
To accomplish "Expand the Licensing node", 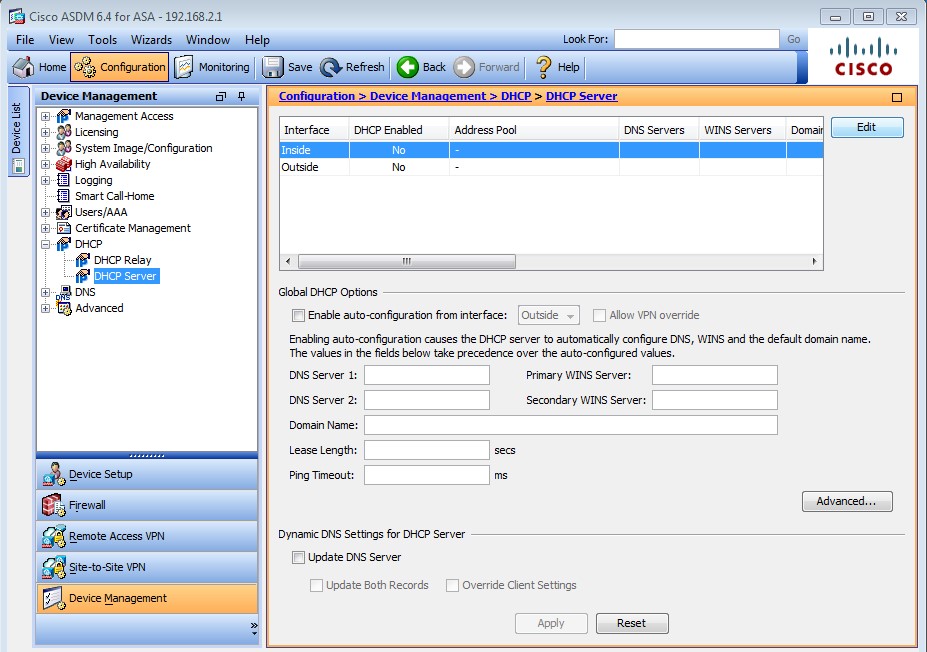I will coord(46,132).
